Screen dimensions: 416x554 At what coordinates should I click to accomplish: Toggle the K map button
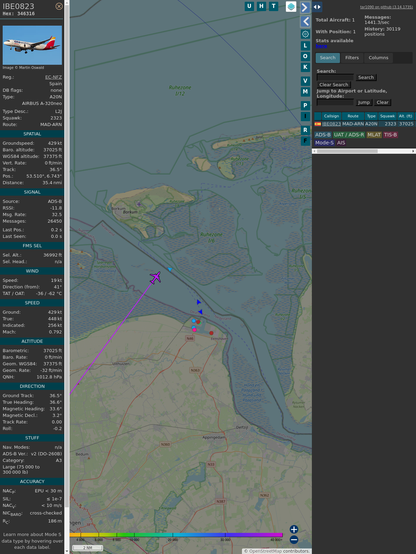305,67
